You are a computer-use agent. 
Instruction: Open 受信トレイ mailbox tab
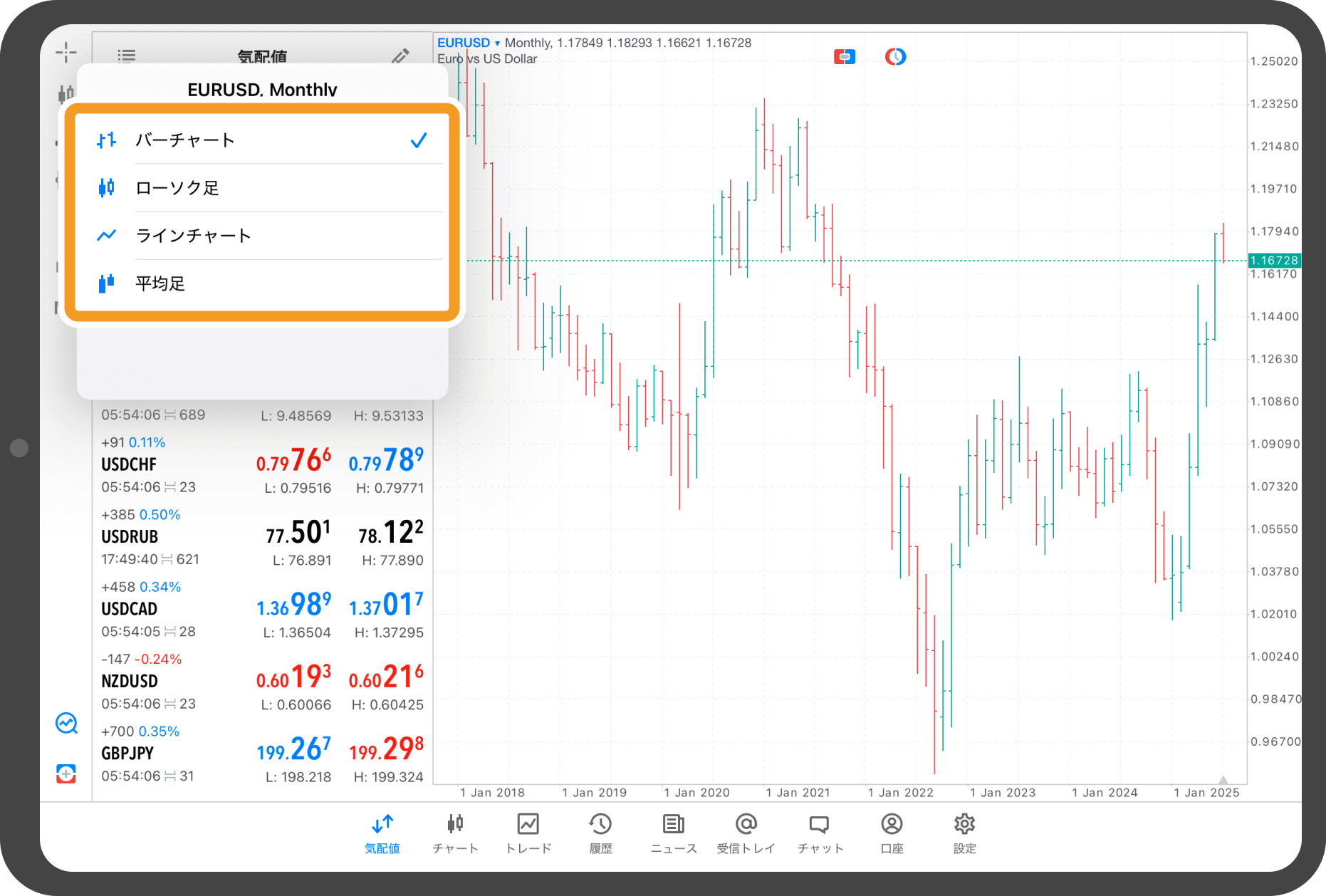746,833
